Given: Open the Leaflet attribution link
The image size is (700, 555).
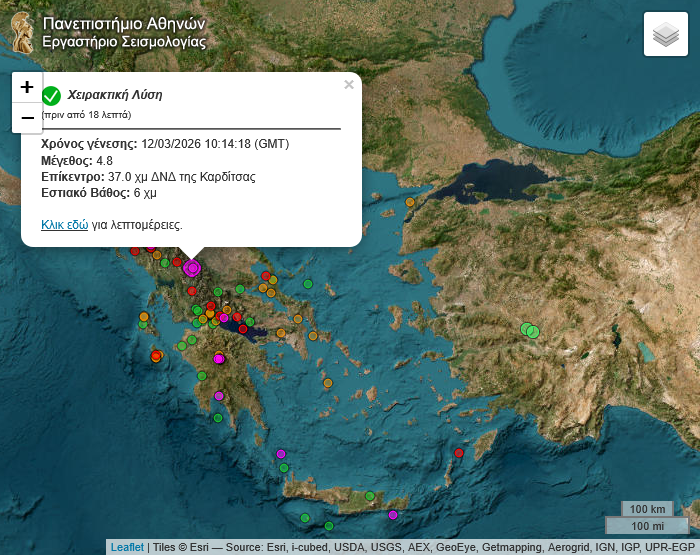Looking at the screenshot, I should [127, 547].
